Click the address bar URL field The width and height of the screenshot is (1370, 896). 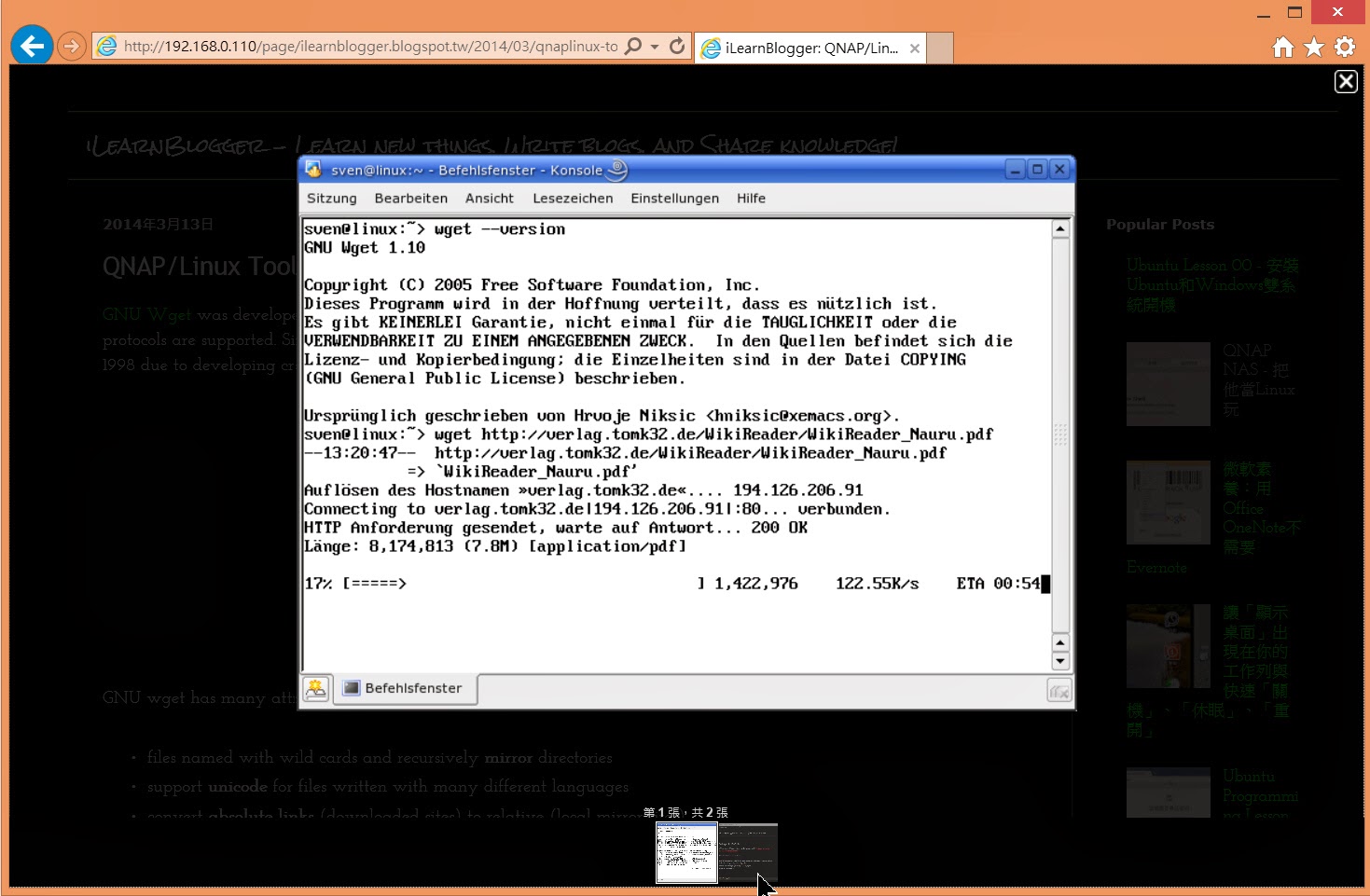[370, 46]
